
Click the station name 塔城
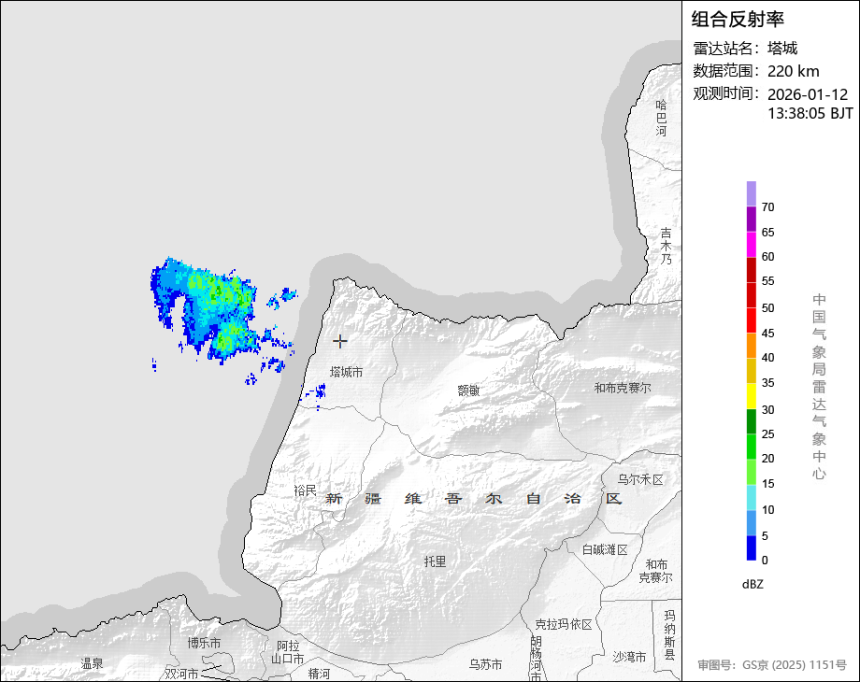tap(782, 48)
